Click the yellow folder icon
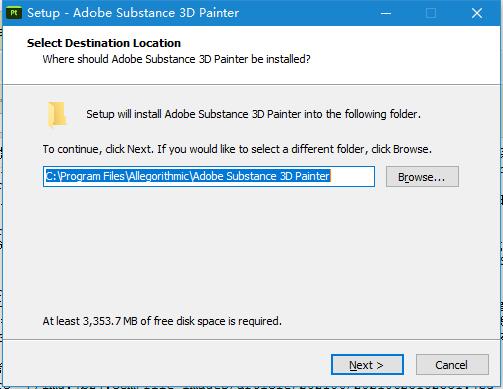The height and width of the screenshot is (389, 503). (x=57, y=114)
